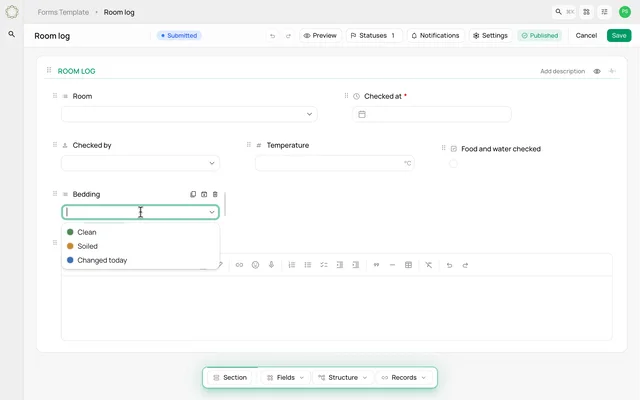Clear text formatting in the editor

(x=429, y=265)
